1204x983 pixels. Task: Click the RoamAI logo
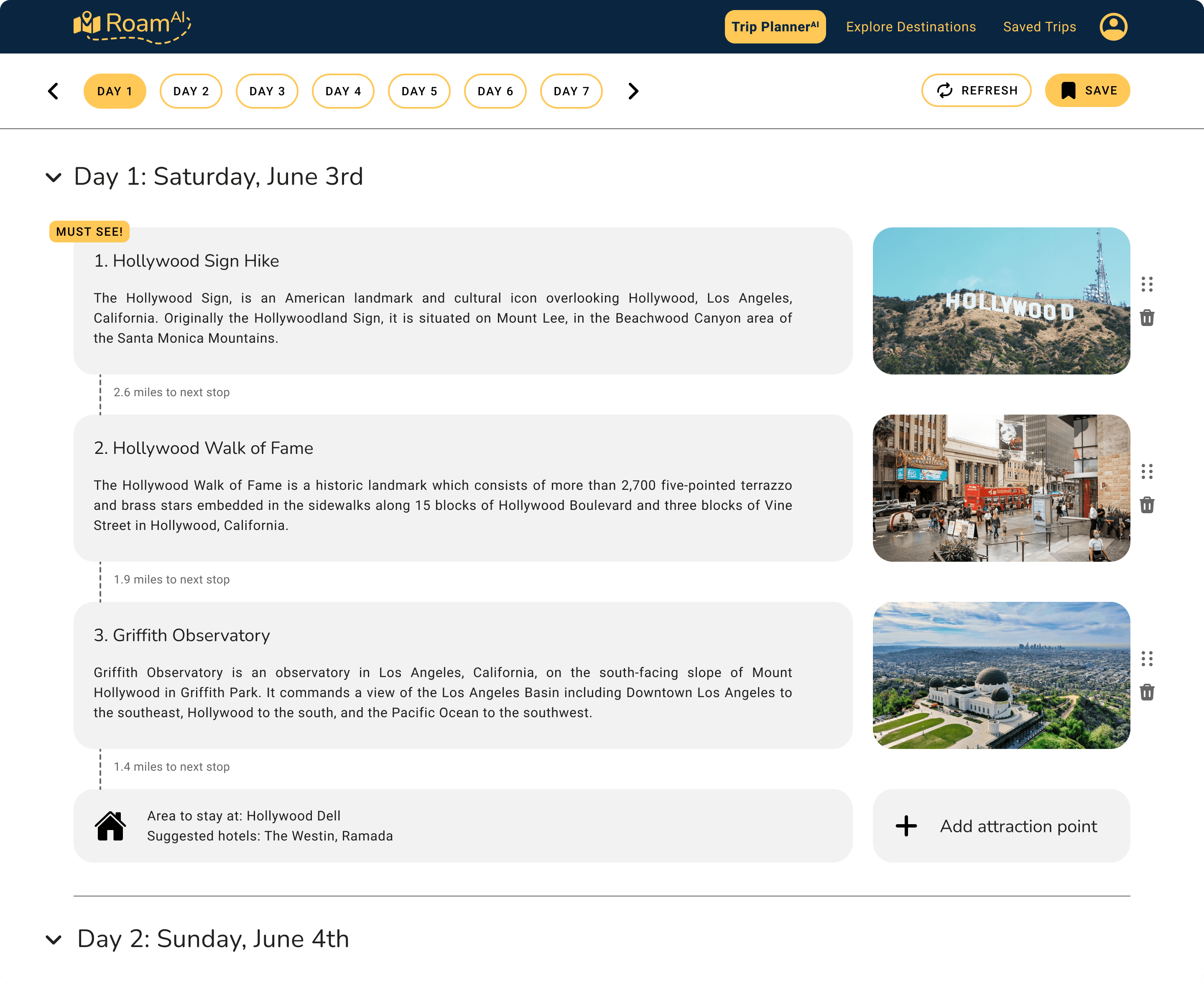132,25
